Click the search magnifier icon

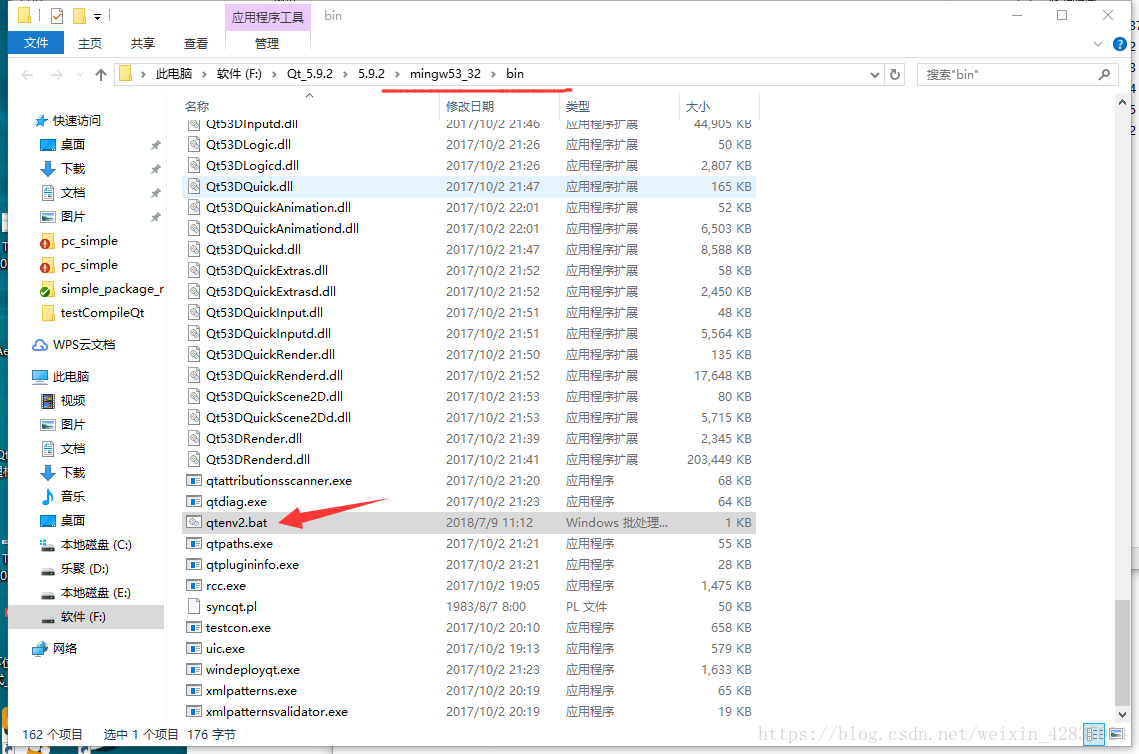point(1104,74)
